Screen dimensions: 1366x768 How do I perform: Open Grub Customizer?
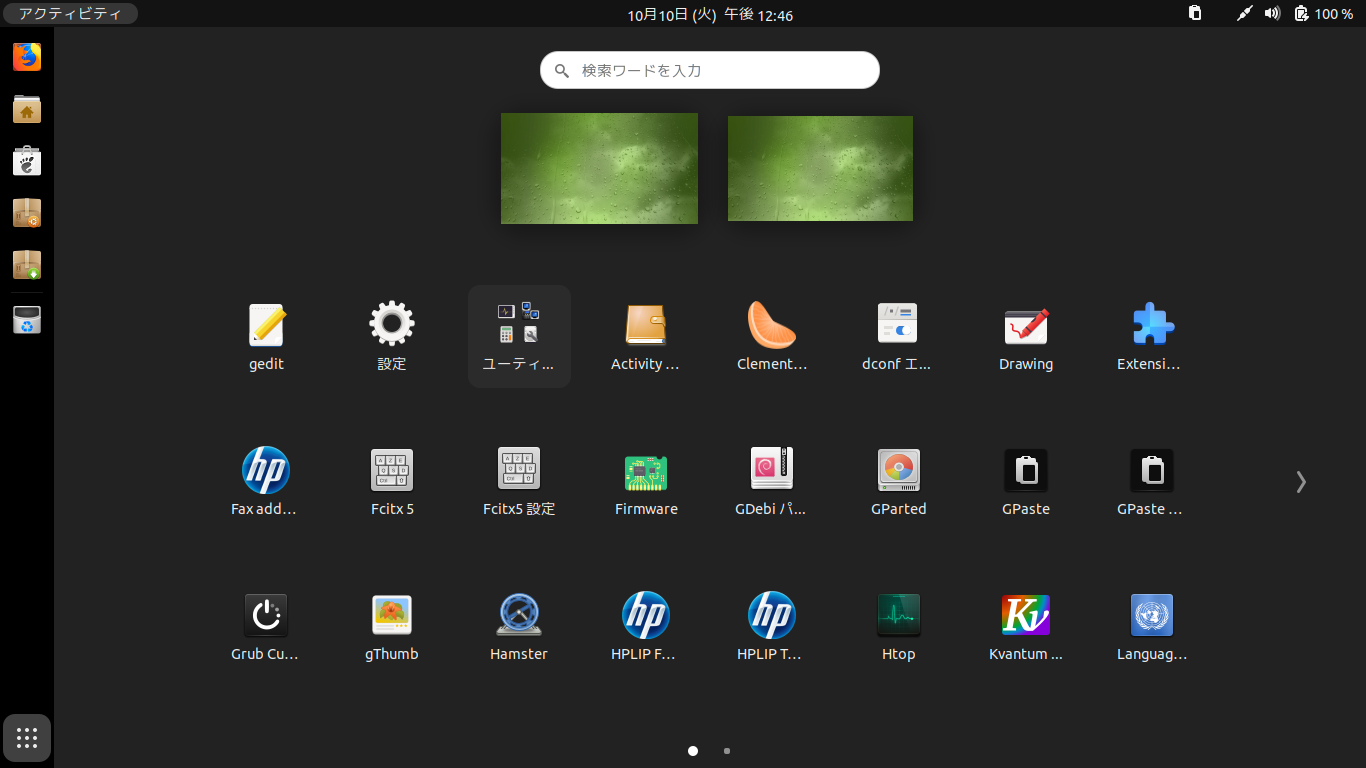click(266, 627)
